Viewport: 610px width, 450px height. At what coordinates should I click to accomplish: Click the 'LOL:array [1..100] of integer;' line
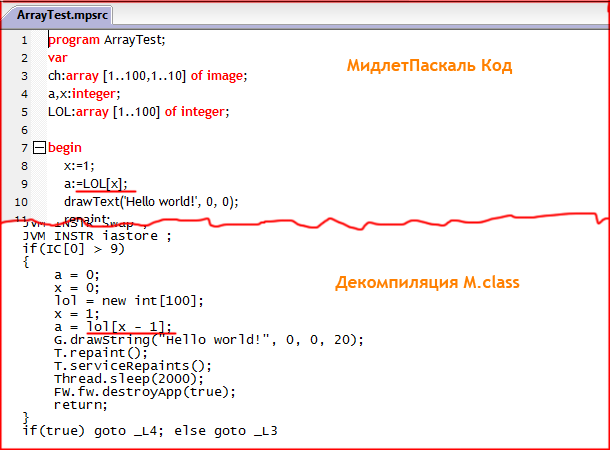138,112
